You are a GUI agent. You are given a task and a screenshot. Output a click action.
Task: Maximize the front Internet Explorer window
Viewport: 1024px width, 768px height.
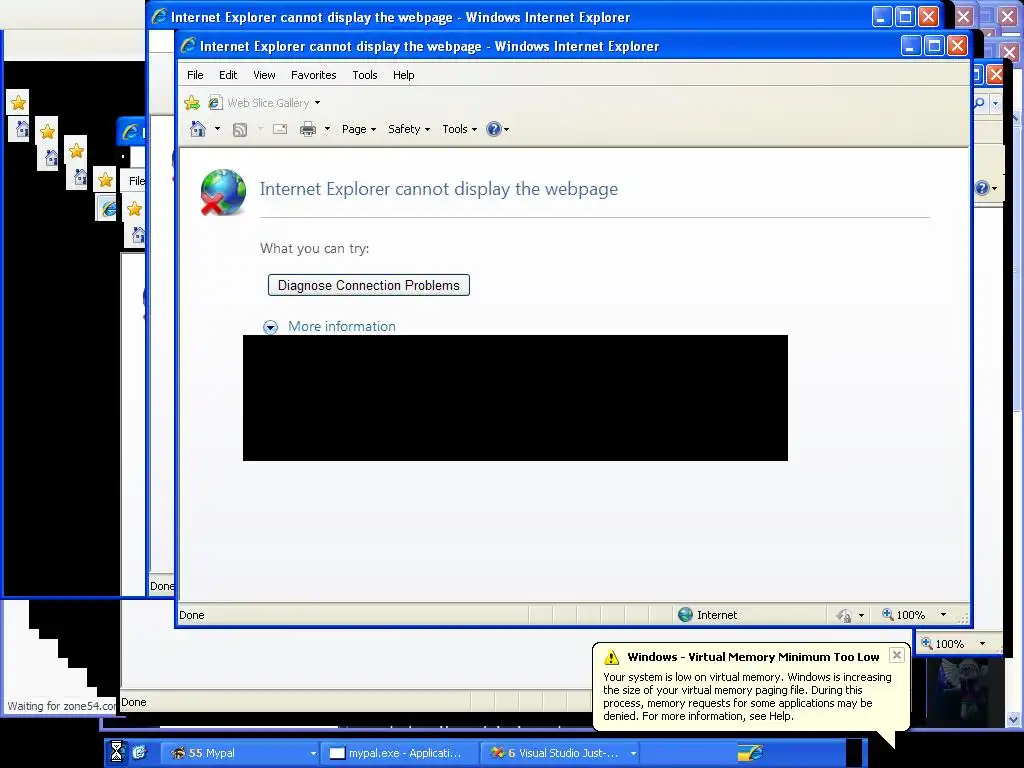coord(934,46)
